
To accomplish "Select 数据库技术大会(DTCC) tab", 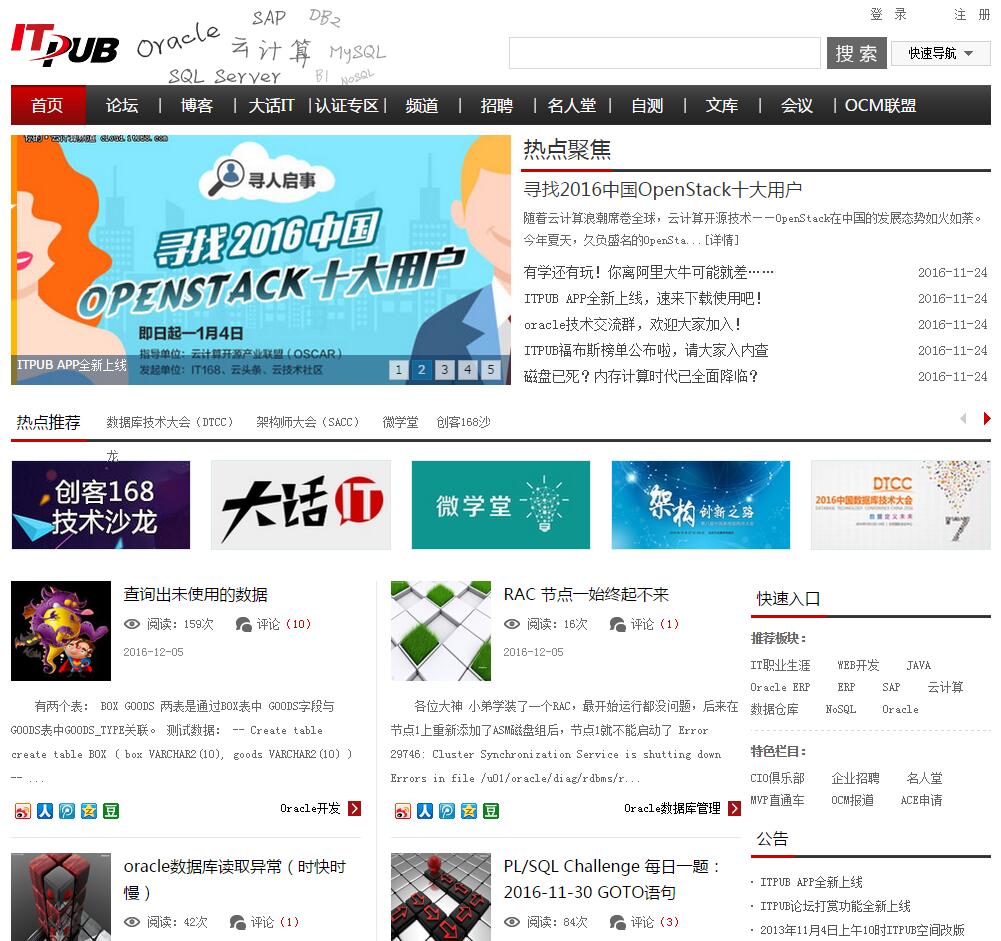I will point(169,422).
